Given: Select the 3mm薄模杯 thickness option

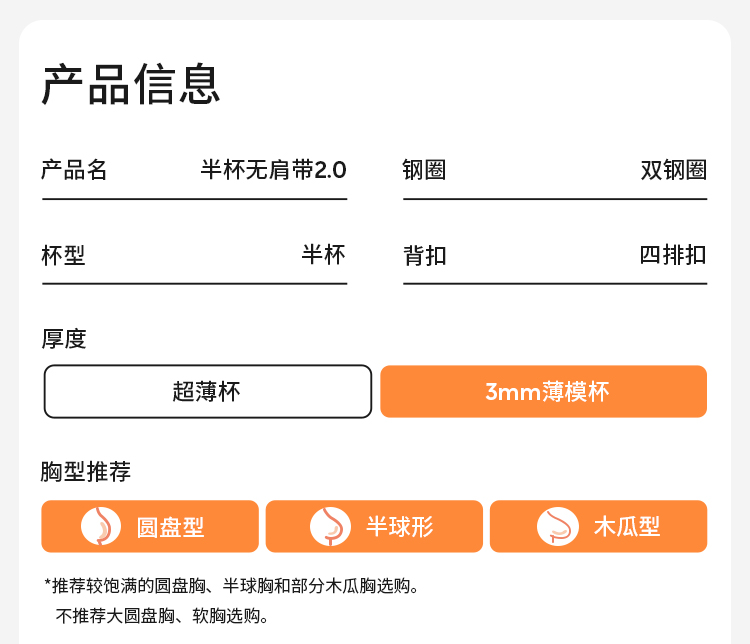Looking at the screenshot, I should (544, 391).
